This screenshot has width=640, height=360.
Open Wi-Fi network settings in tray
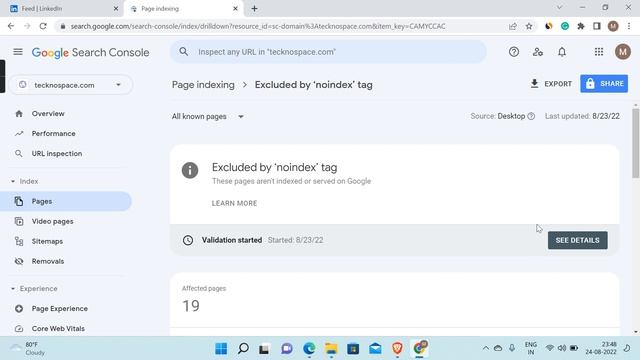(x=550, y=348)
